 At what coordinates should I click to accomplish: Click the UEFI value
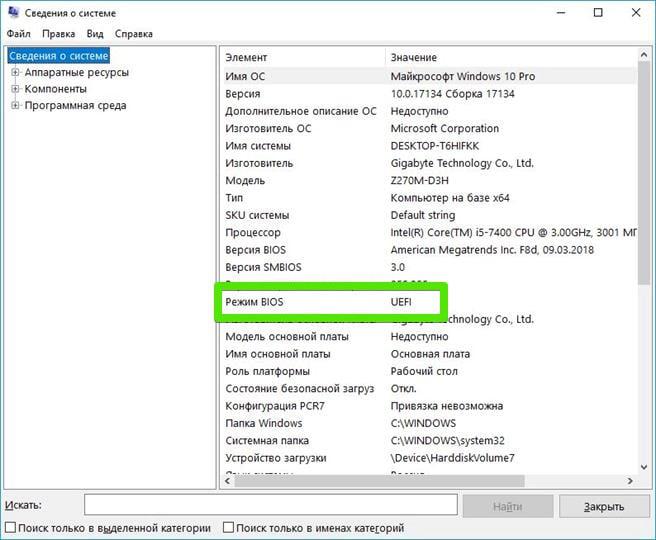[x=401, y=302]
